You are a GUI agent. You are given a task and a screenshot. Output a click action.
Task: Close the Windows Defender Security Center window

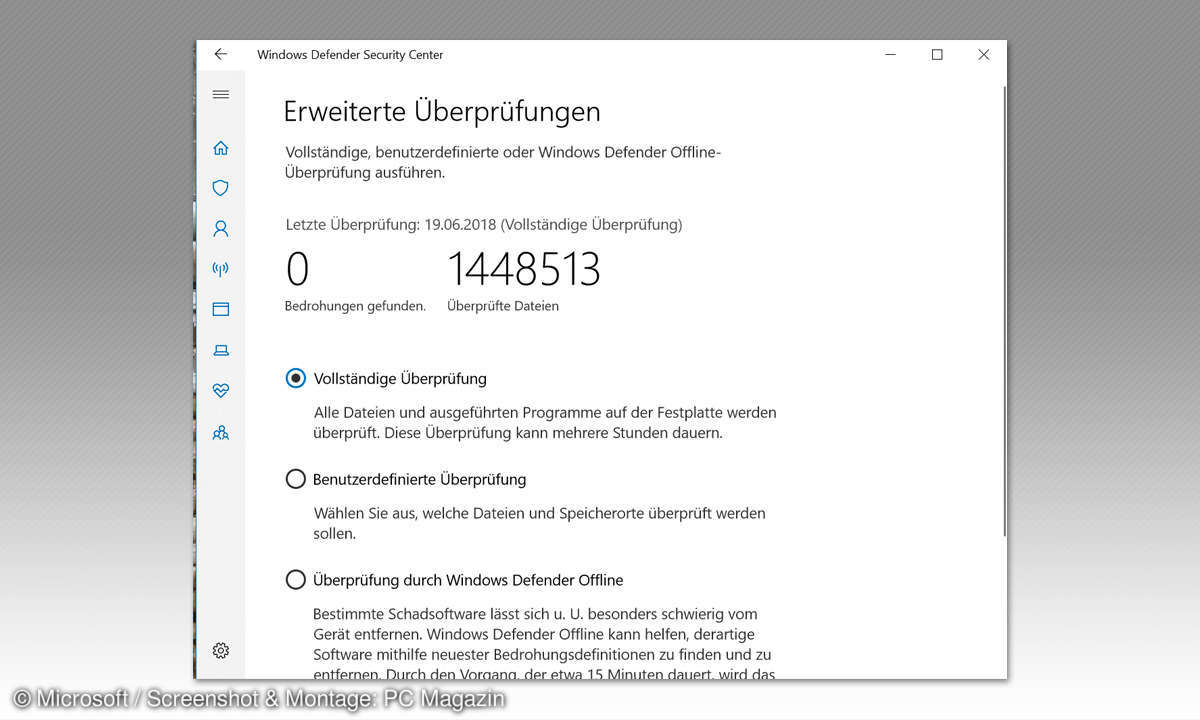pos(983,55)
